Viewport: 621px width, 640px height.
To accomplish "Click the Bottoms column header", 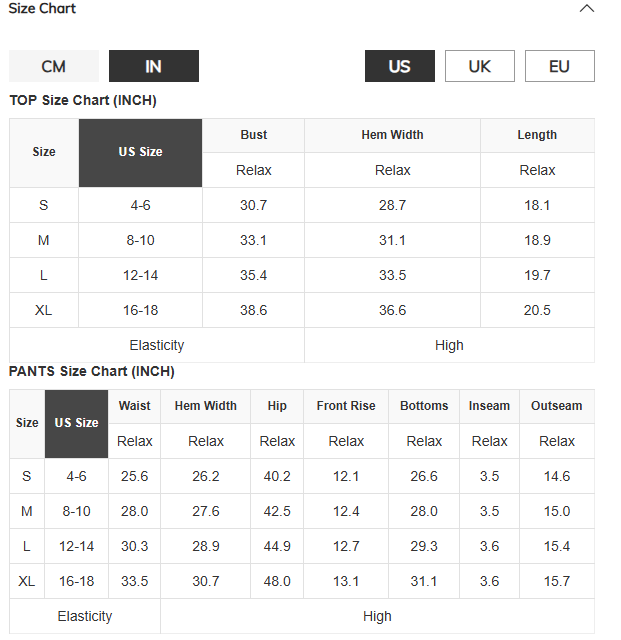I will pos(424,406).
